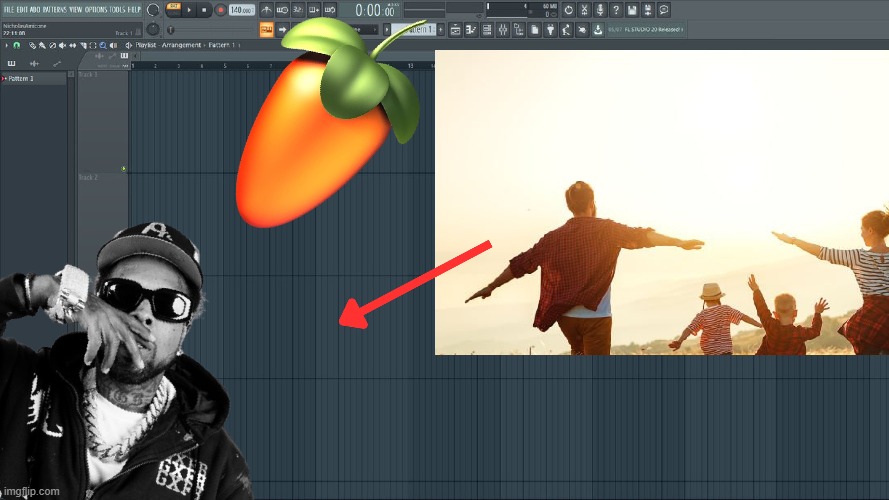Open the help question mark icon
The height and width of the screenshot is (500, 889).
click(617, 10)
